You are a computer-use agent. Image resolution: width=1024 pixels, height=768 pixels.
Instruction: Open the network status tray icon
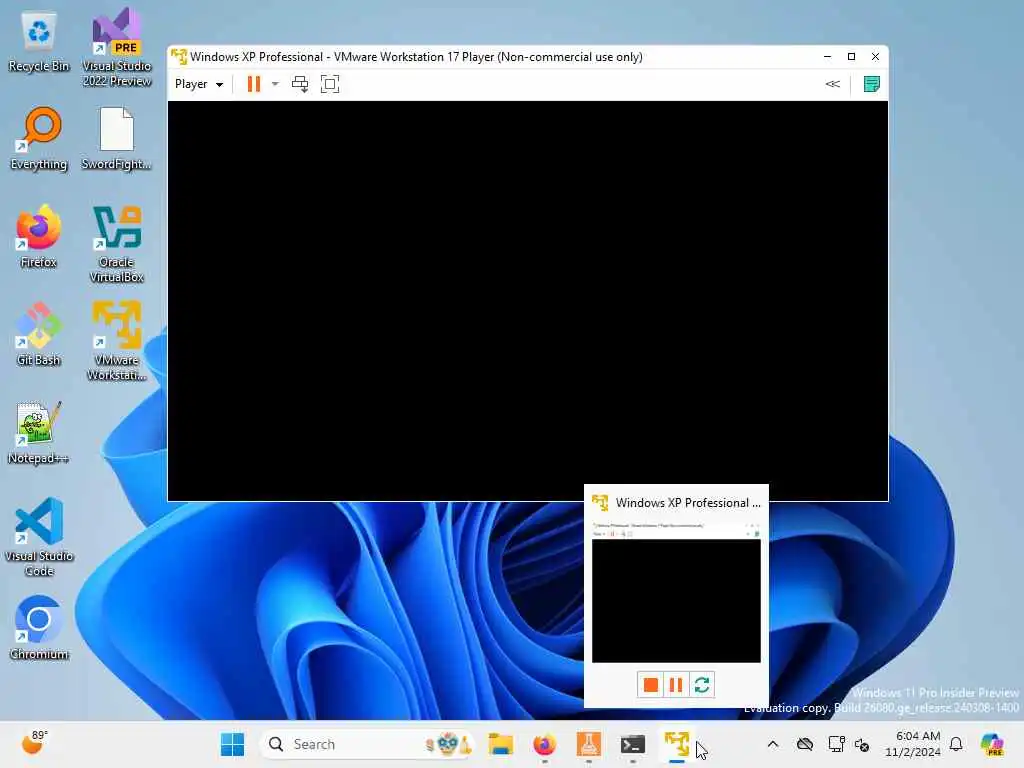tap(836, 744)
